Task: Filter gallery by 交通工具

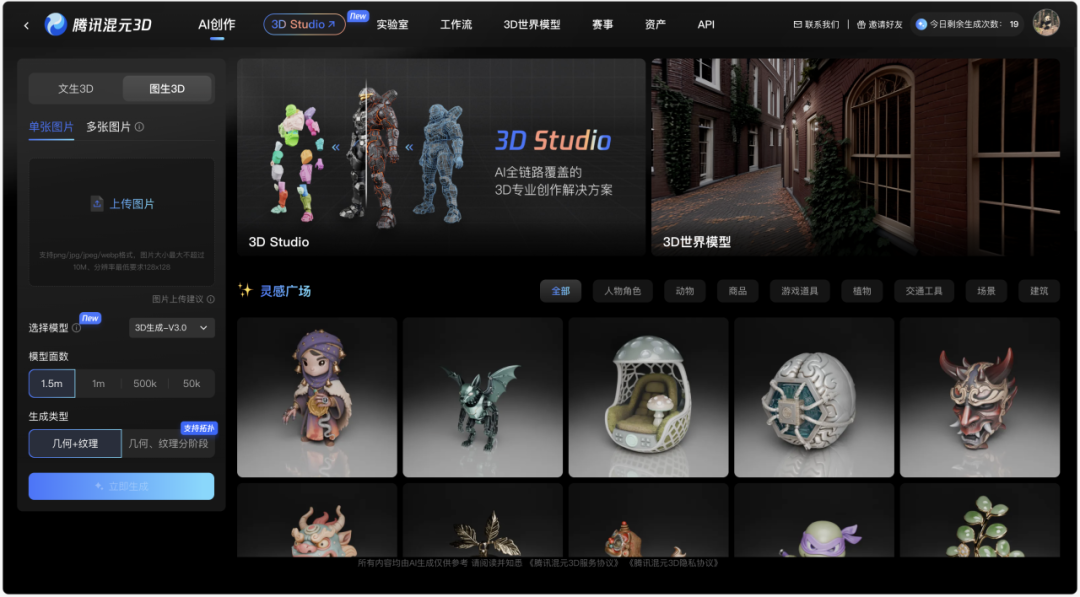Action: [x=924, y=291]
